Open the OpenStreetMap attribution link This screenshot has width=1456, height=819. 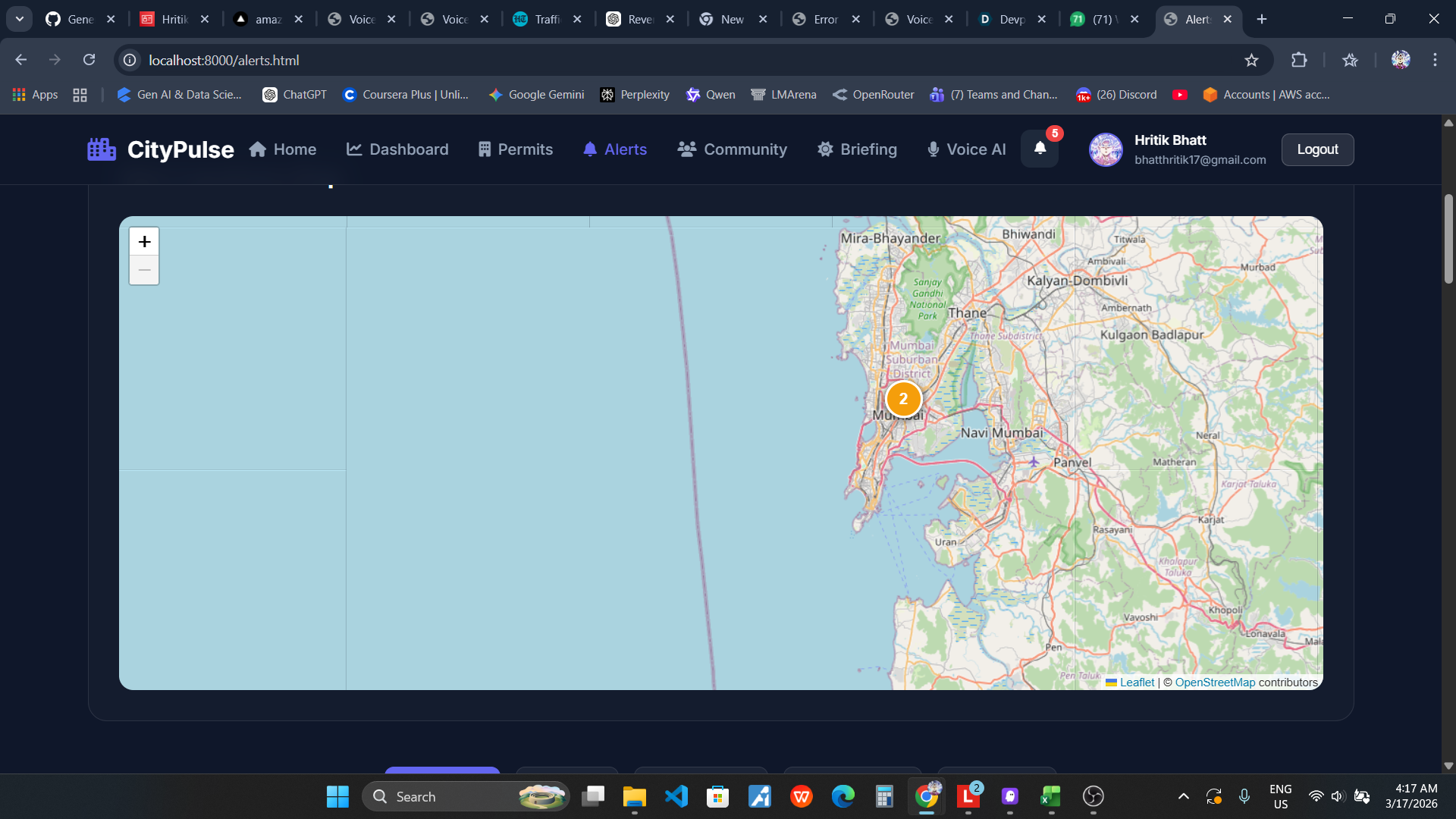pos(1215,682)
